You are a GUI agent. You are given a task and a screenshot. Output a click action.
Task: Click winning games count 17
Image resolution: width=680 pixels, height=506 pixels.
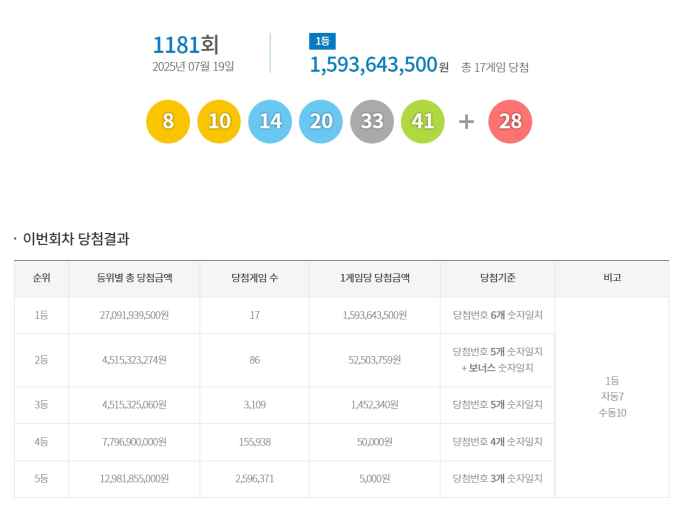coord(255,315)
